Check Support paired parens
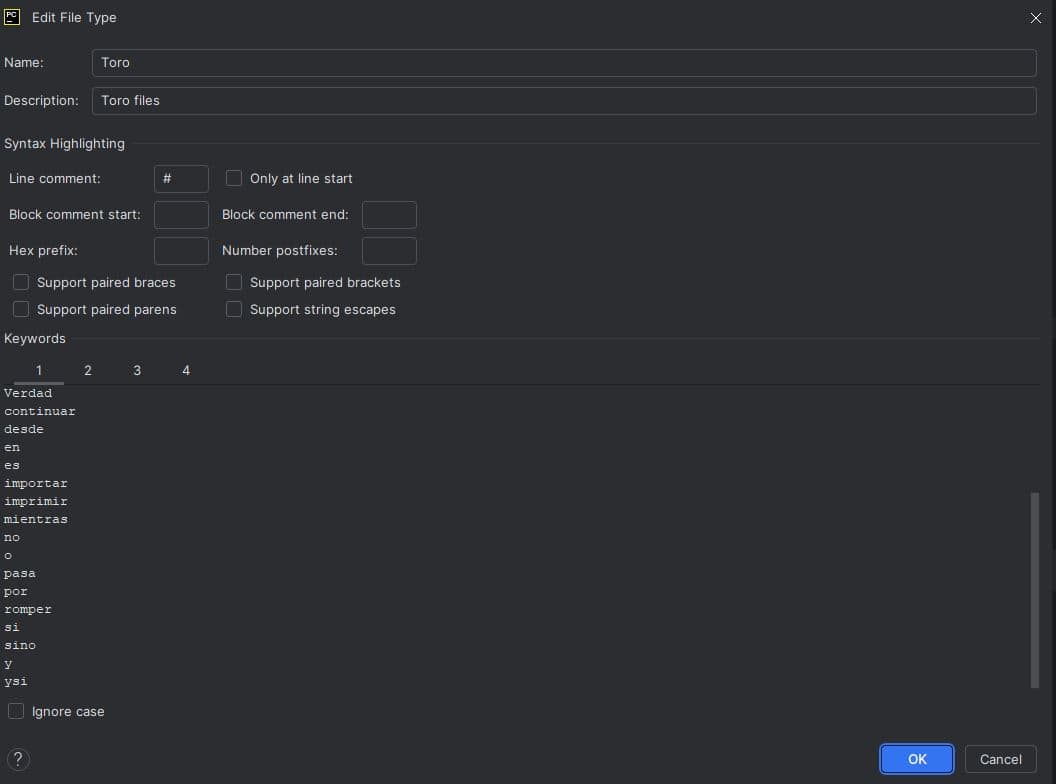Screen dimensions: 1056x784 coord(21,309)
